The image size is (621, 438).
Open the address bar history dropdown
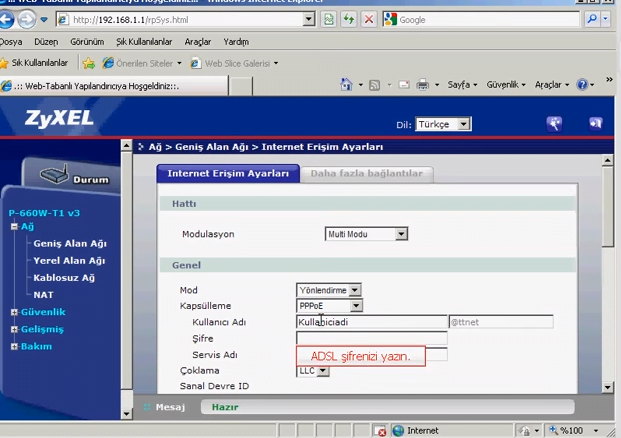coord(309,19)
